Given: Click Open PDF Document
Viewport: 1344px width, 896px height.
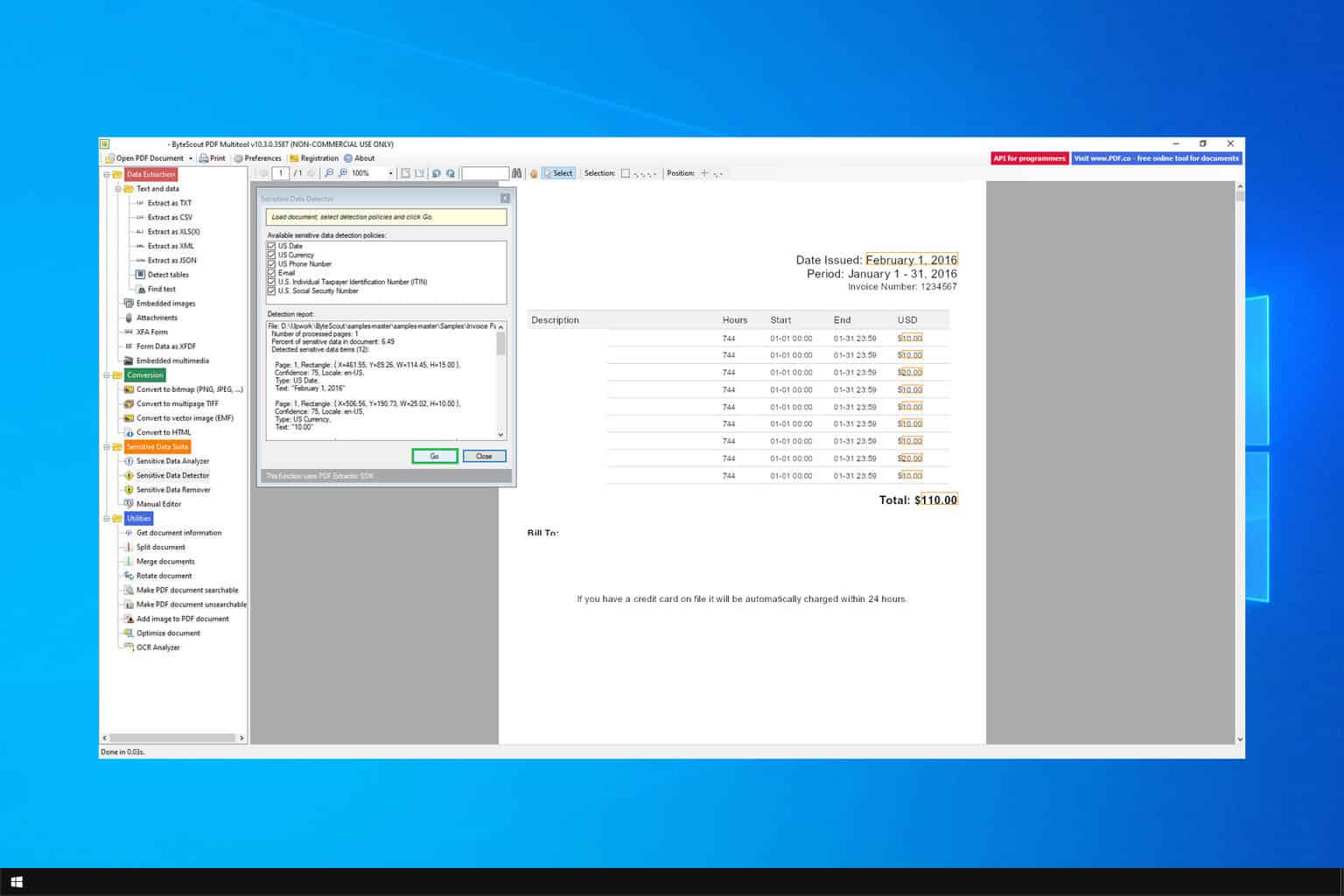Looking at the screenshot, I should point(144,158).
